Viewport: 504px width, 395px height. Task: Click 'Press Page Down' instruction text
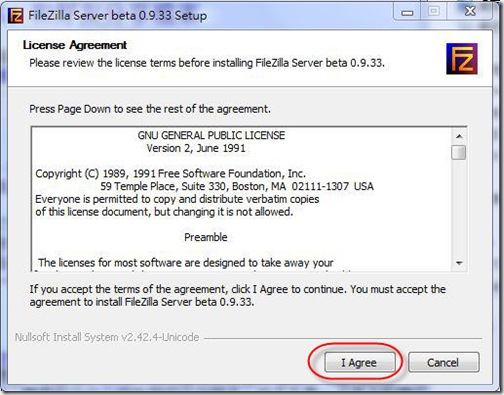[150, 109]
